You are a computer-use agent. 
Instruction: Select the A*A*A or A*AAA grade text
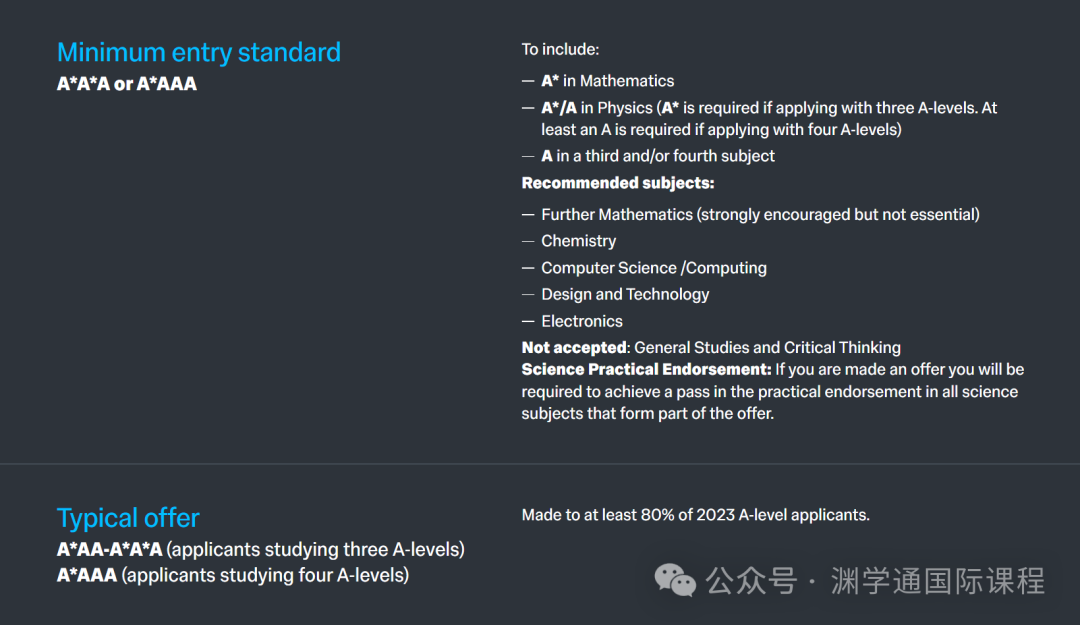(x=127, y=84)
